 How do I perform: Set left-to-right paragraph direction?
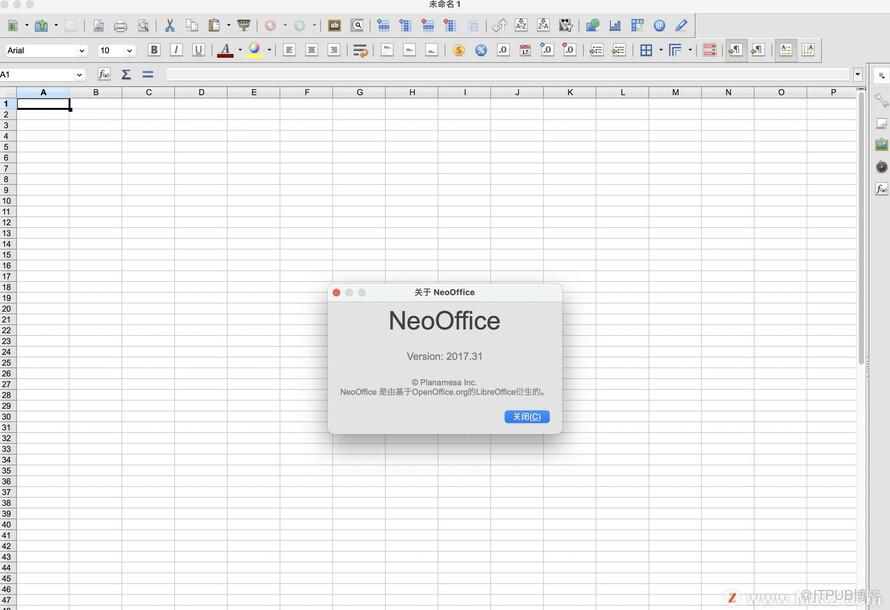pos(736,51)
